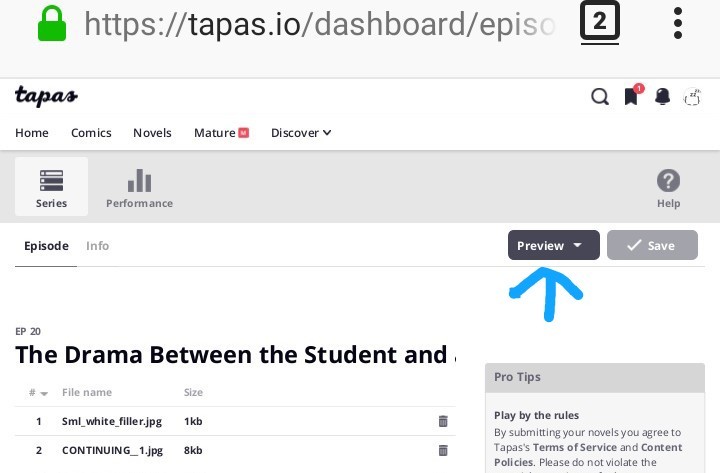720x473 pixels.
Task: Open the browser three-dot menu
Action: tap(678, 23)
